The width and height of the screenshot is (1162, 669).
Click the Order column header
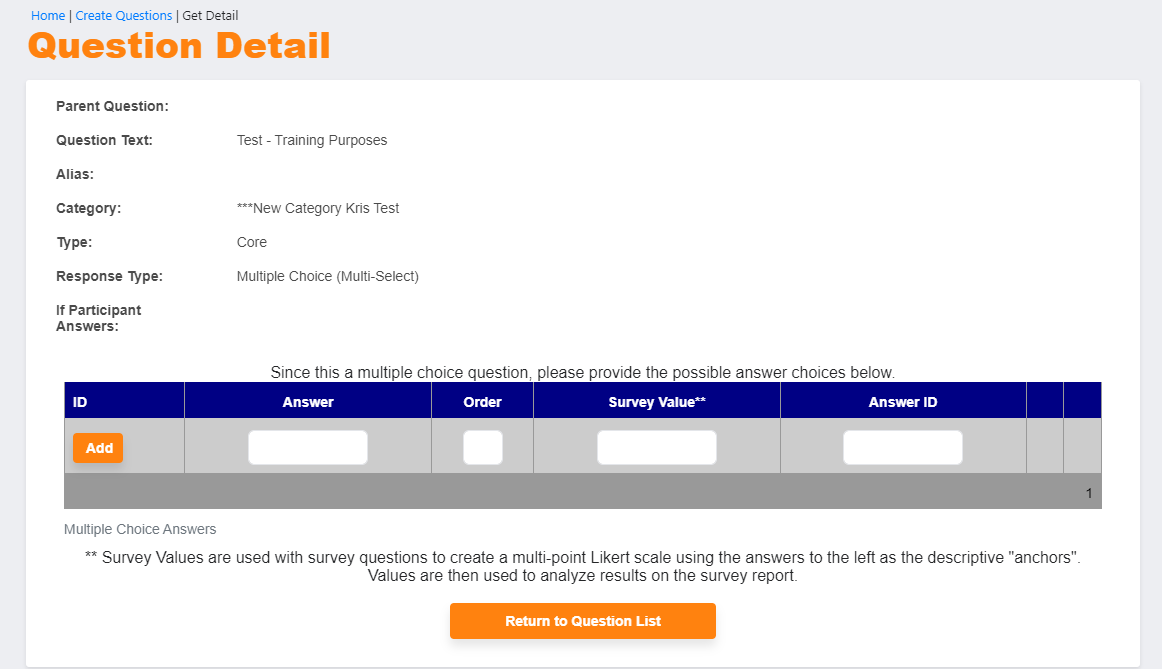[x=483, y=402]
